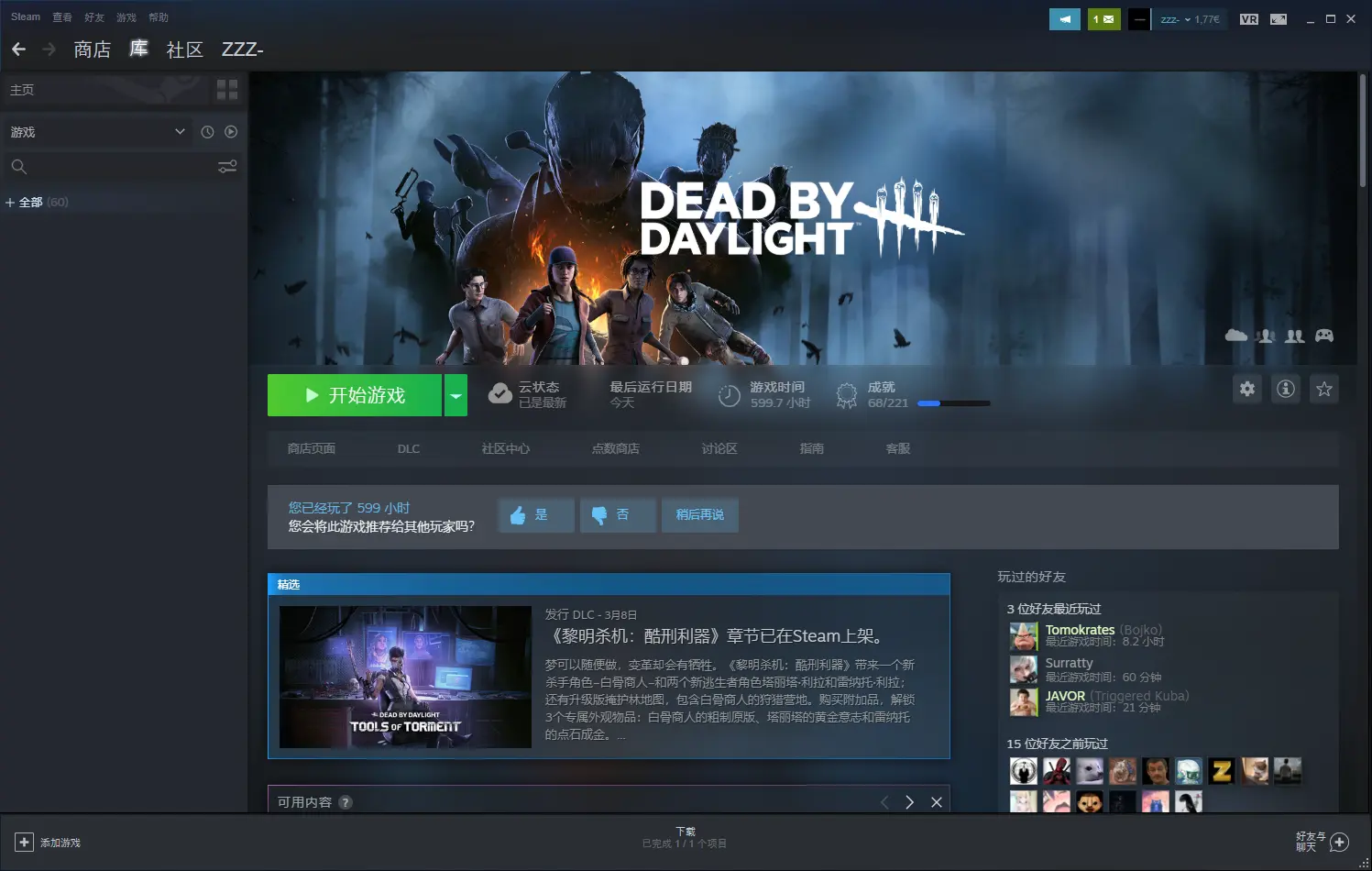
Task: Open advanced filter options icon
Action: [227, 167]
